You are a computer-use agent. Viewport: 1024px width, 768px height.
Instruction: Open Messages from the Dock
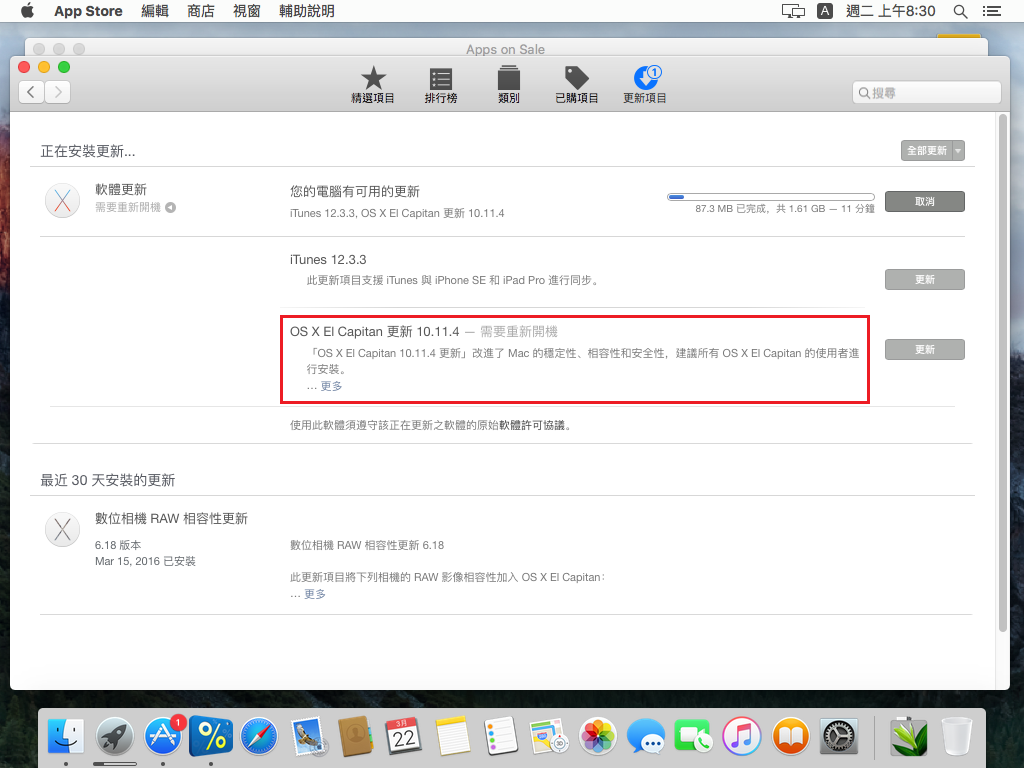(x=646, y=736)
